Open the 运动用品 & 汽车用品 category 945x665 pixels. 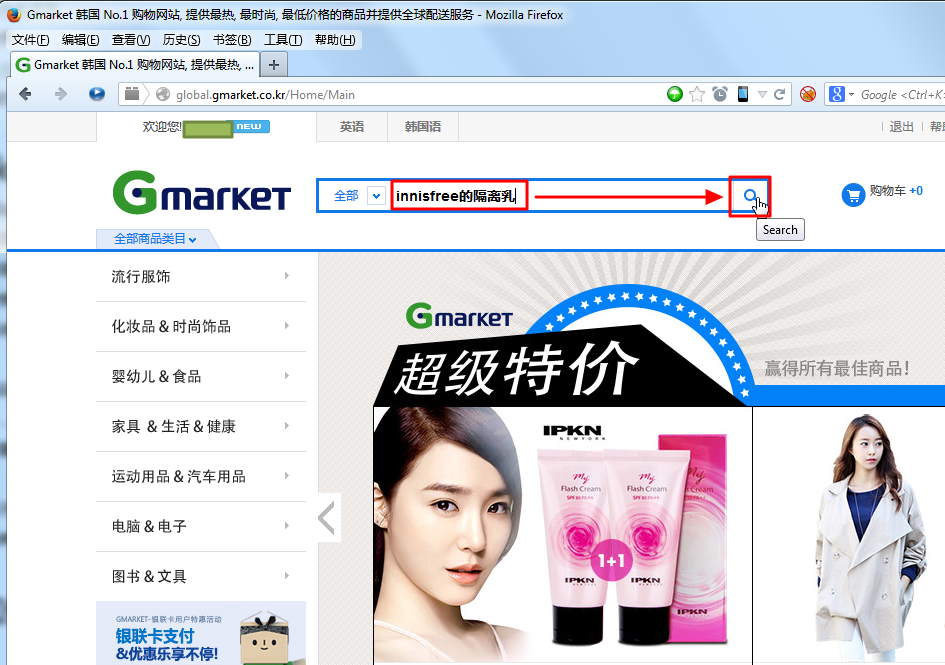click(178, 476)
